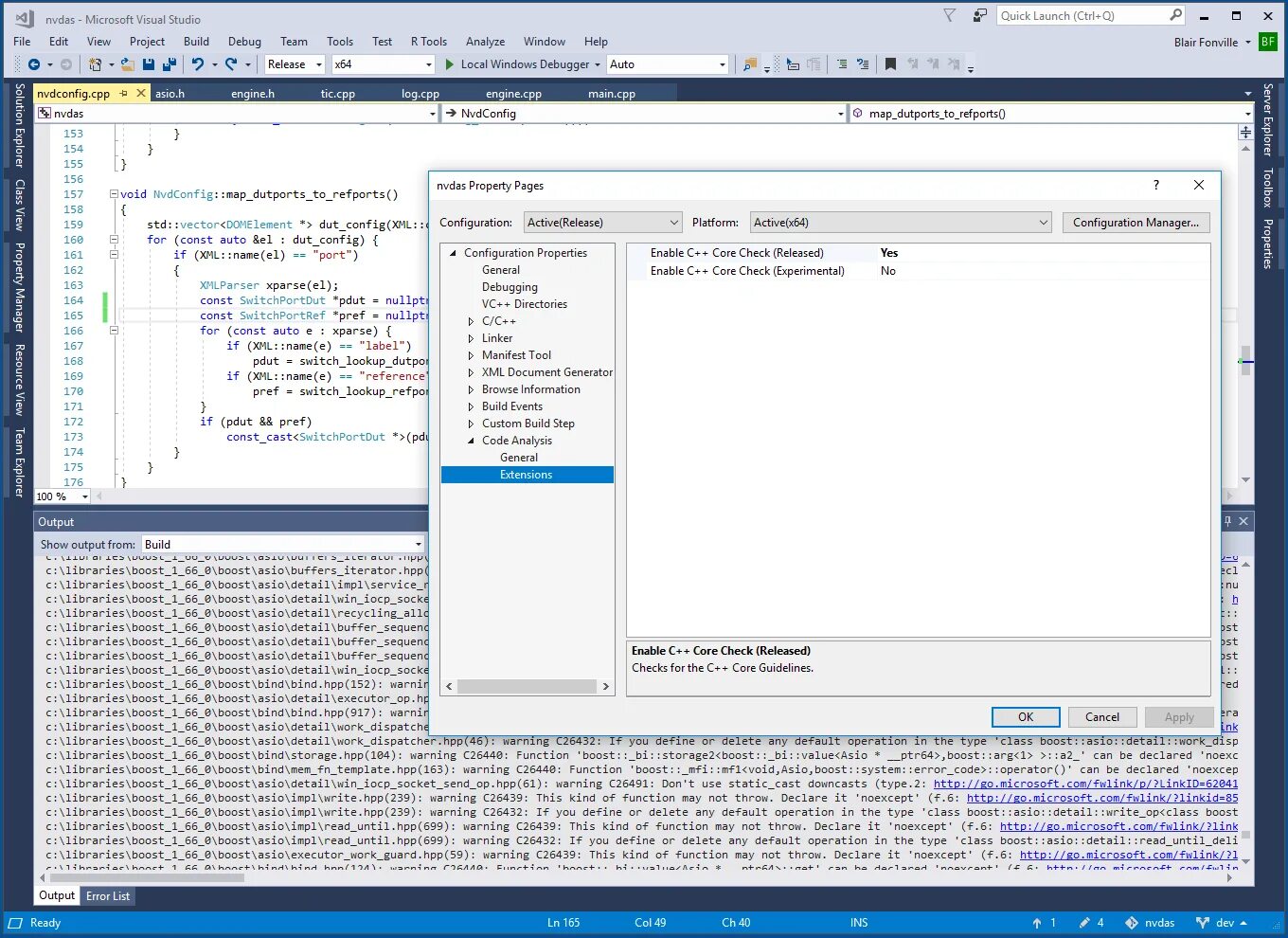Viewport: 1288px width, 938px height.
Task: Click the Save floppy disk icon
Action: (x=149, y=64)
